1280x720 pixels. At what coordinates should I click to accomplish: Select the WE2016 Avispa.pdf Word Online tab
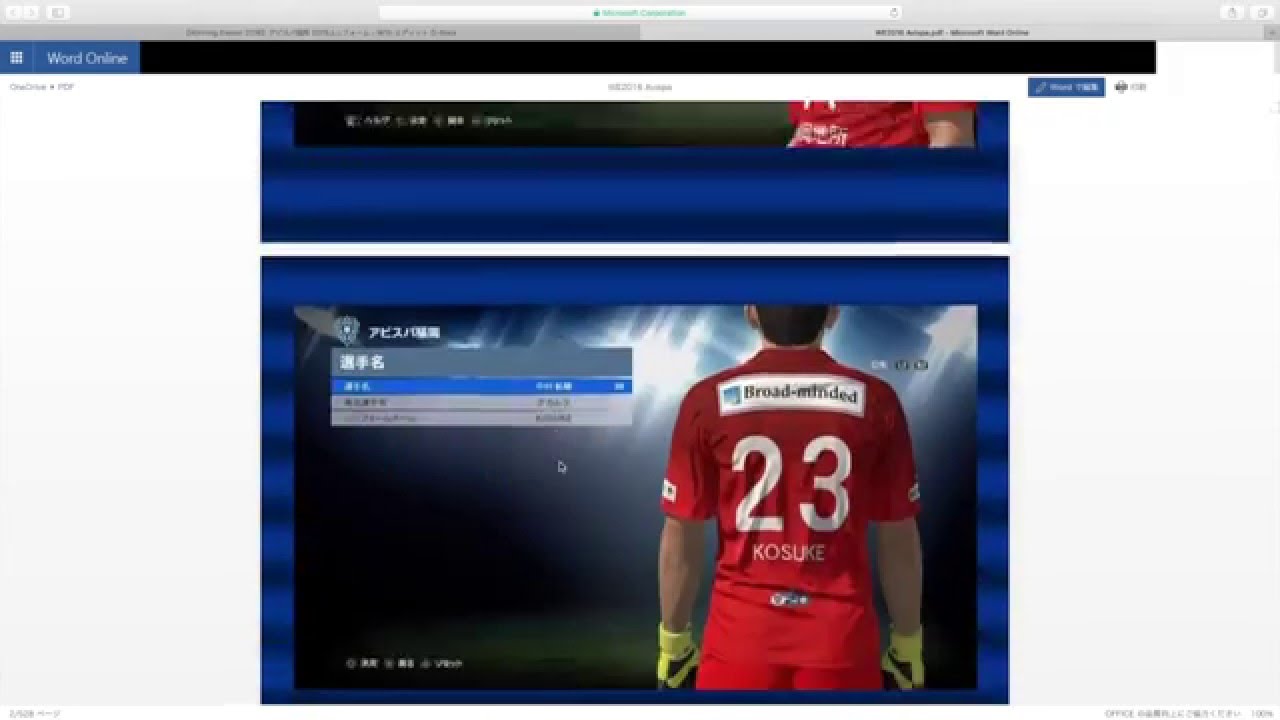pos(952,33)
